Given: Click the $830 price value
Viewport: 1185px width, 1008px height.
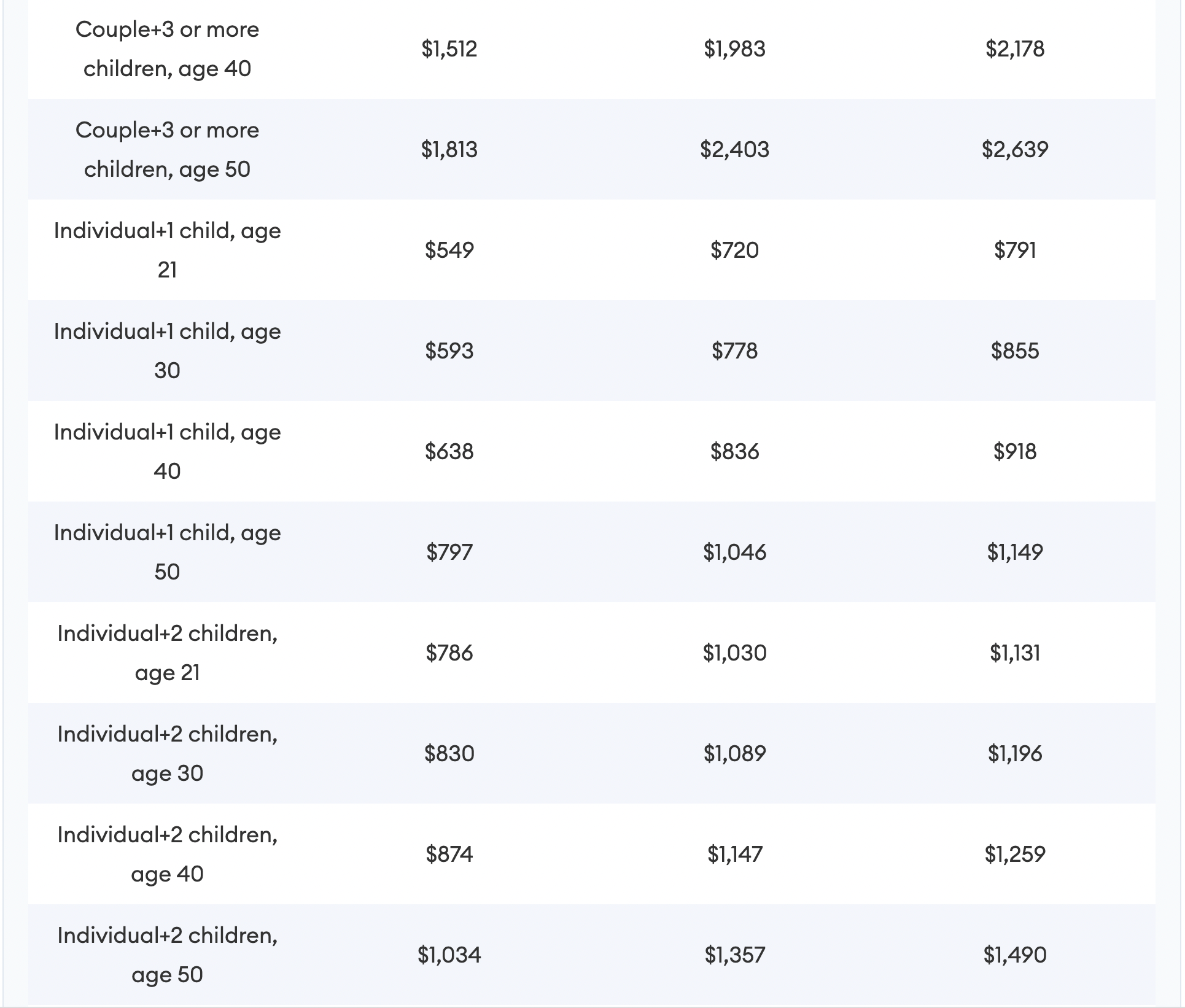Looking at the screenshot, I should click(449, 754).
